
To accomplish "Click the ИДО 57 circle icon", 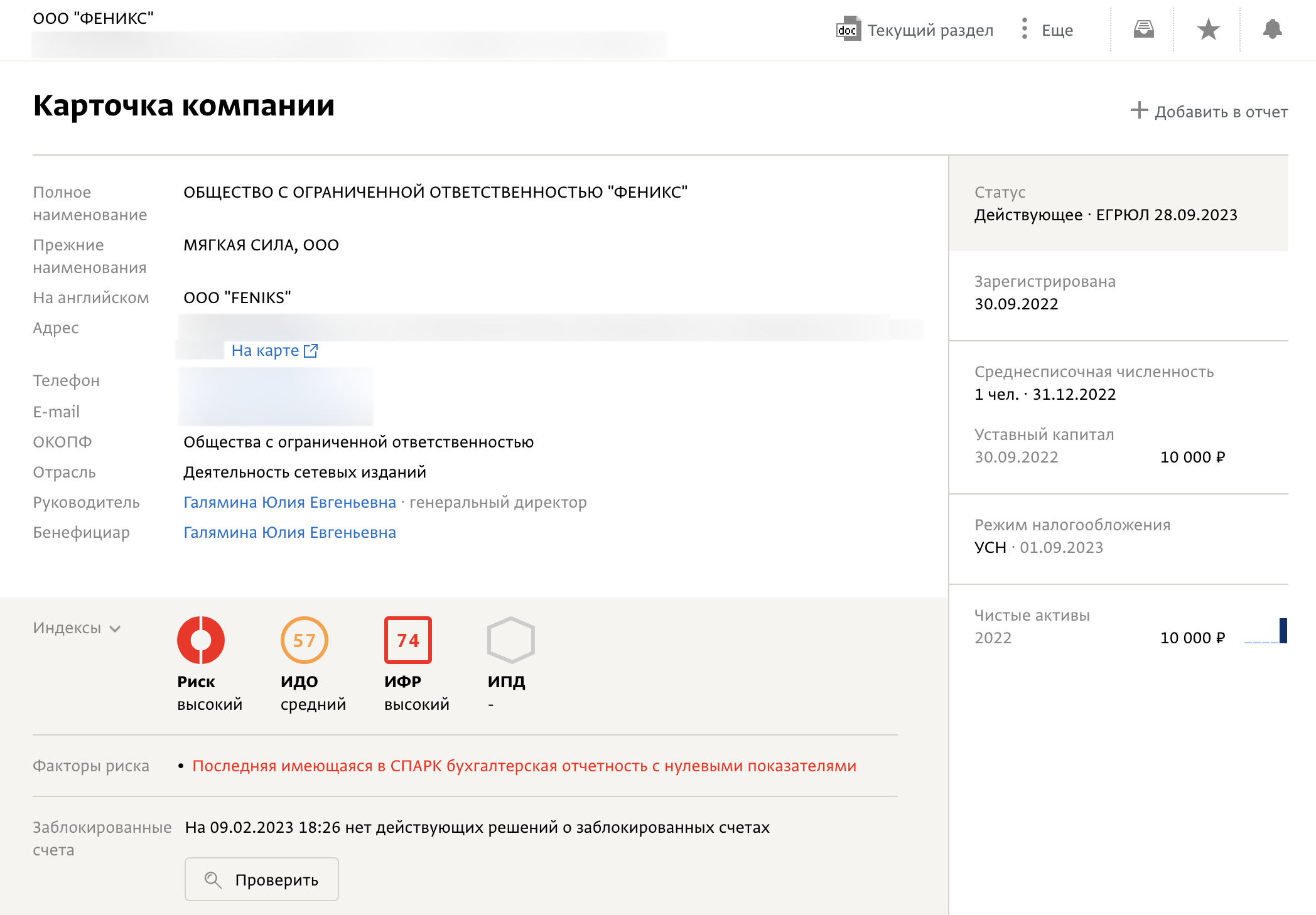I will [305, 640].
